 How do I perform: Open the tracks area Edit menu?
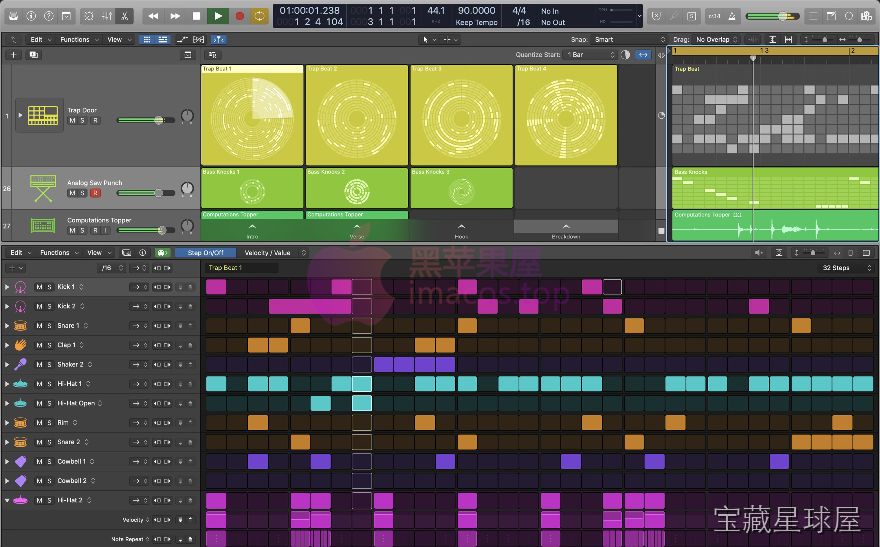40,39
